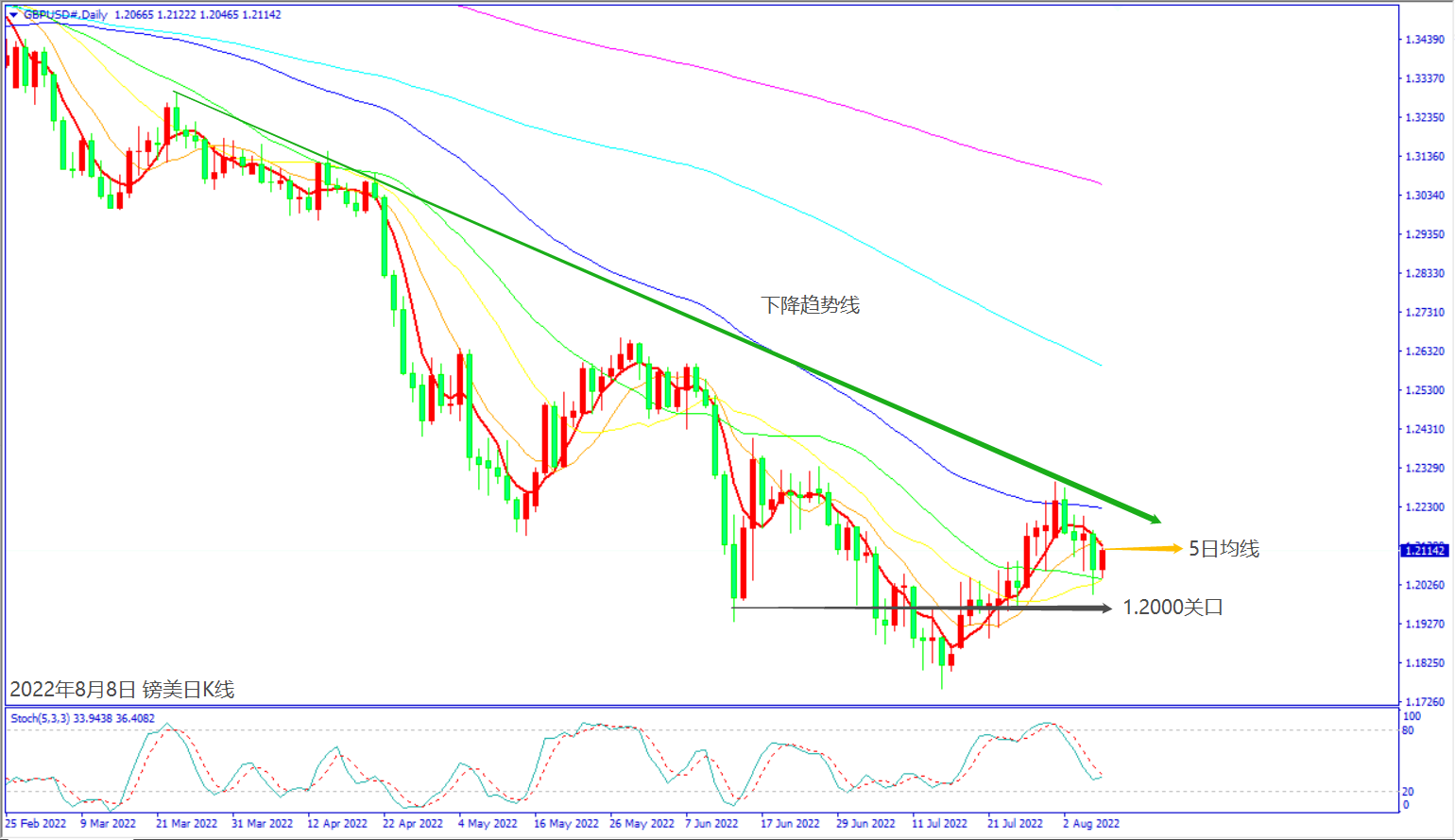This screenshot has height=840, width=1455.
Task: Click the 2 Aug 2022 date label
Action: click(x=1091, y=823)
